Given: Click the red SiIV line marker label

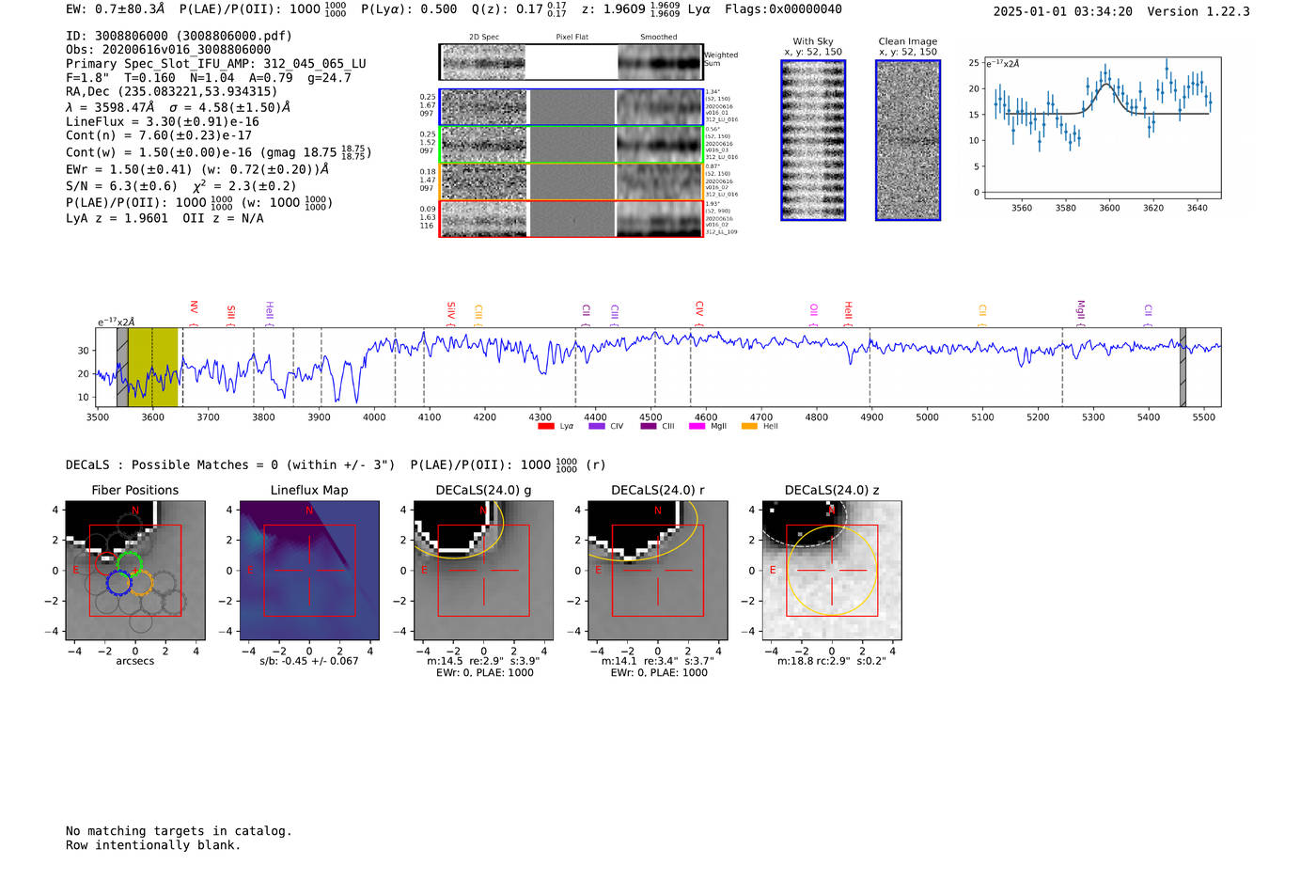Looking at the screenshot, I should tap(451, 309).
